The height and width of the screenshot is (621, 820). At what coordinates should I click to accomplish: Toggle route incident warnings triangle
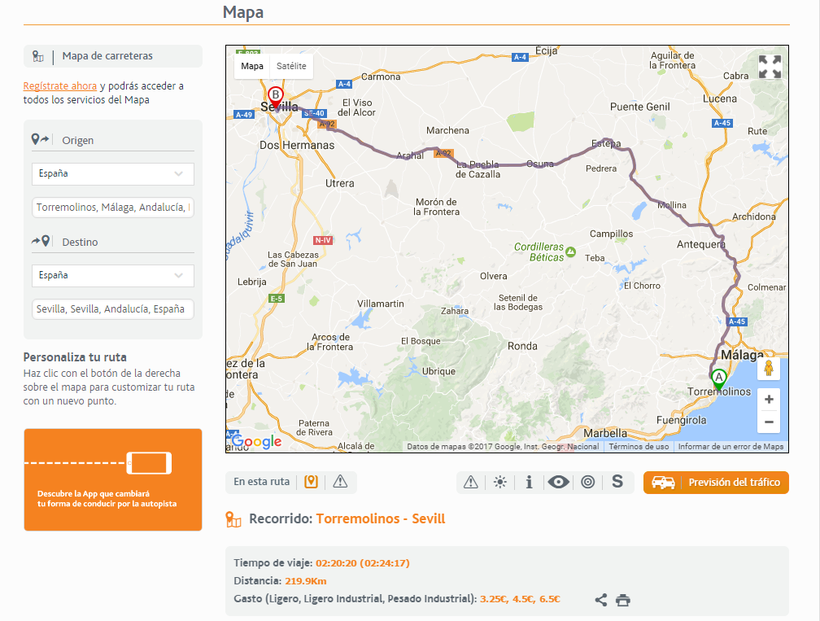click(x=340, y=482)
